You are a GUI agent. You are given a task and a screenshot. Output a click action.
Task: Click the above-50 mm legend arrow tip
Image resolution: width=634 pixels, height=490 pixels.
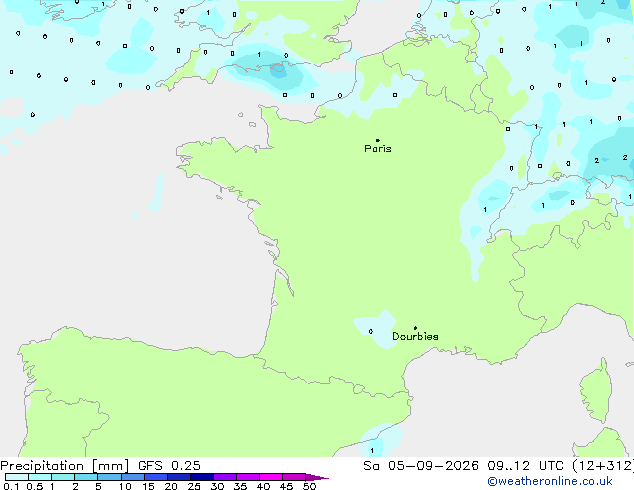pos(317,477)
